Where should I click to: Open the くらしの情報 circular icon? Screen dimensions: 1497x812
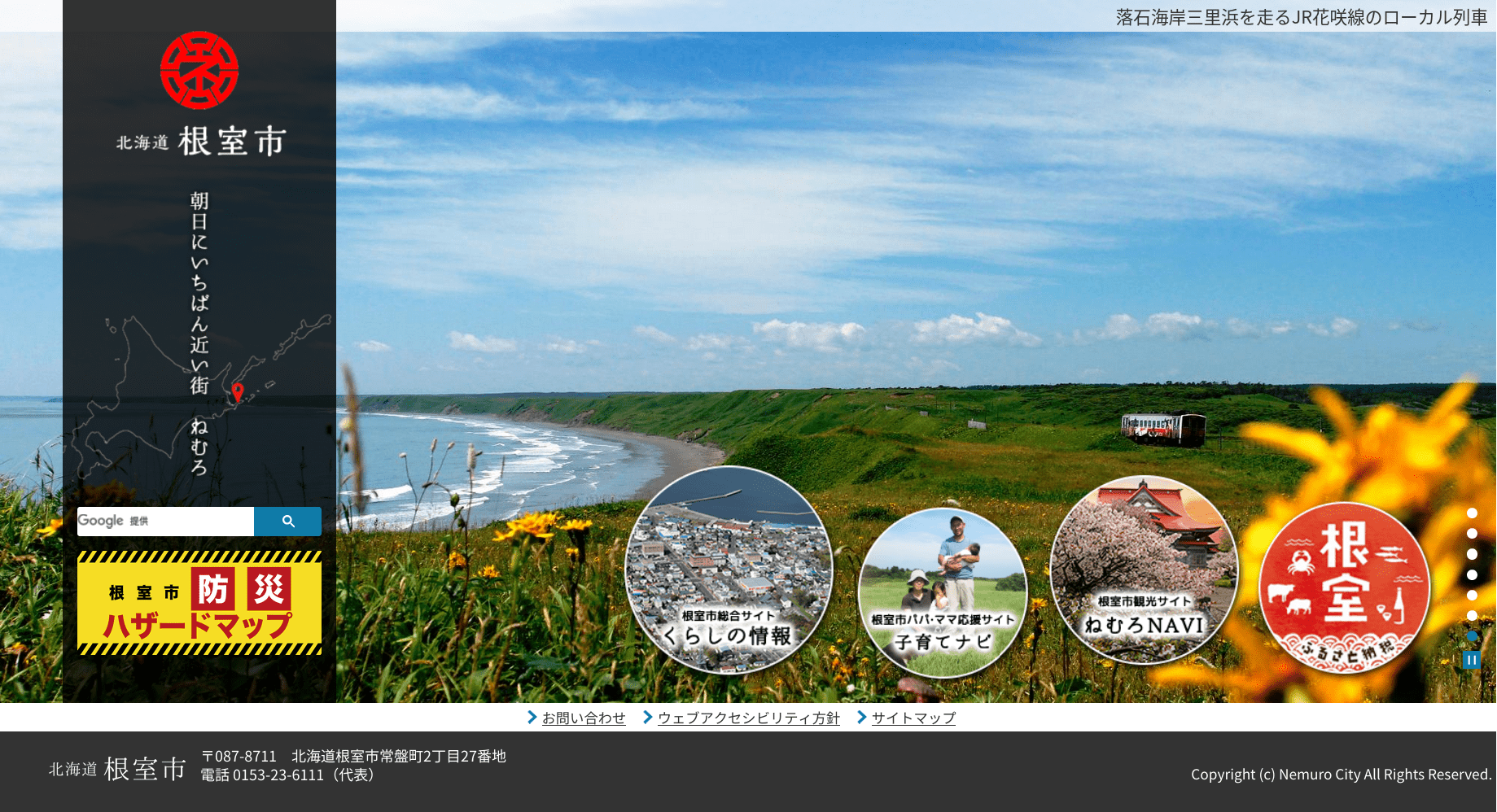(729, 570)
